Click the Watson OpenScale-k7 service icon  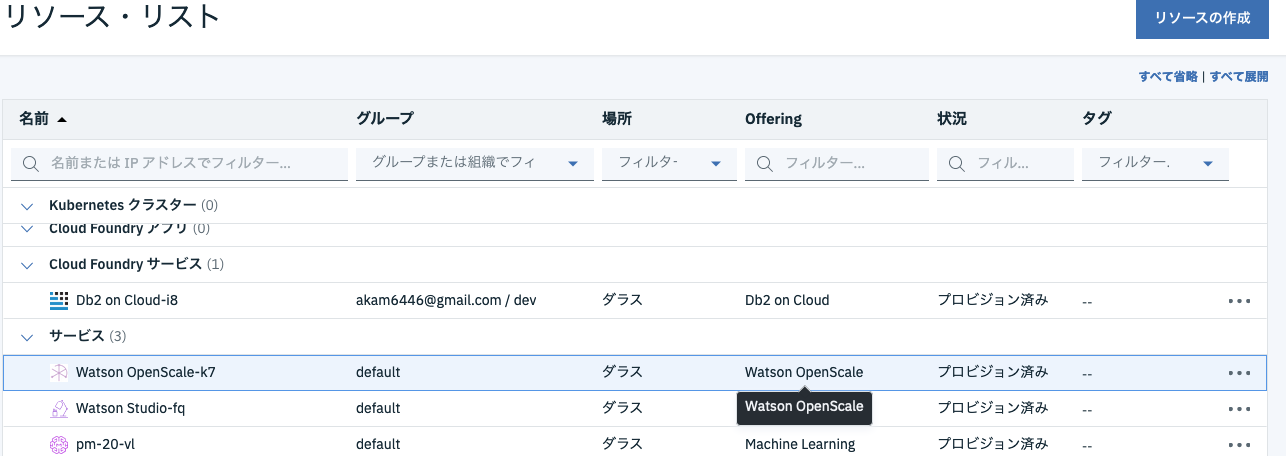[59, 372]
